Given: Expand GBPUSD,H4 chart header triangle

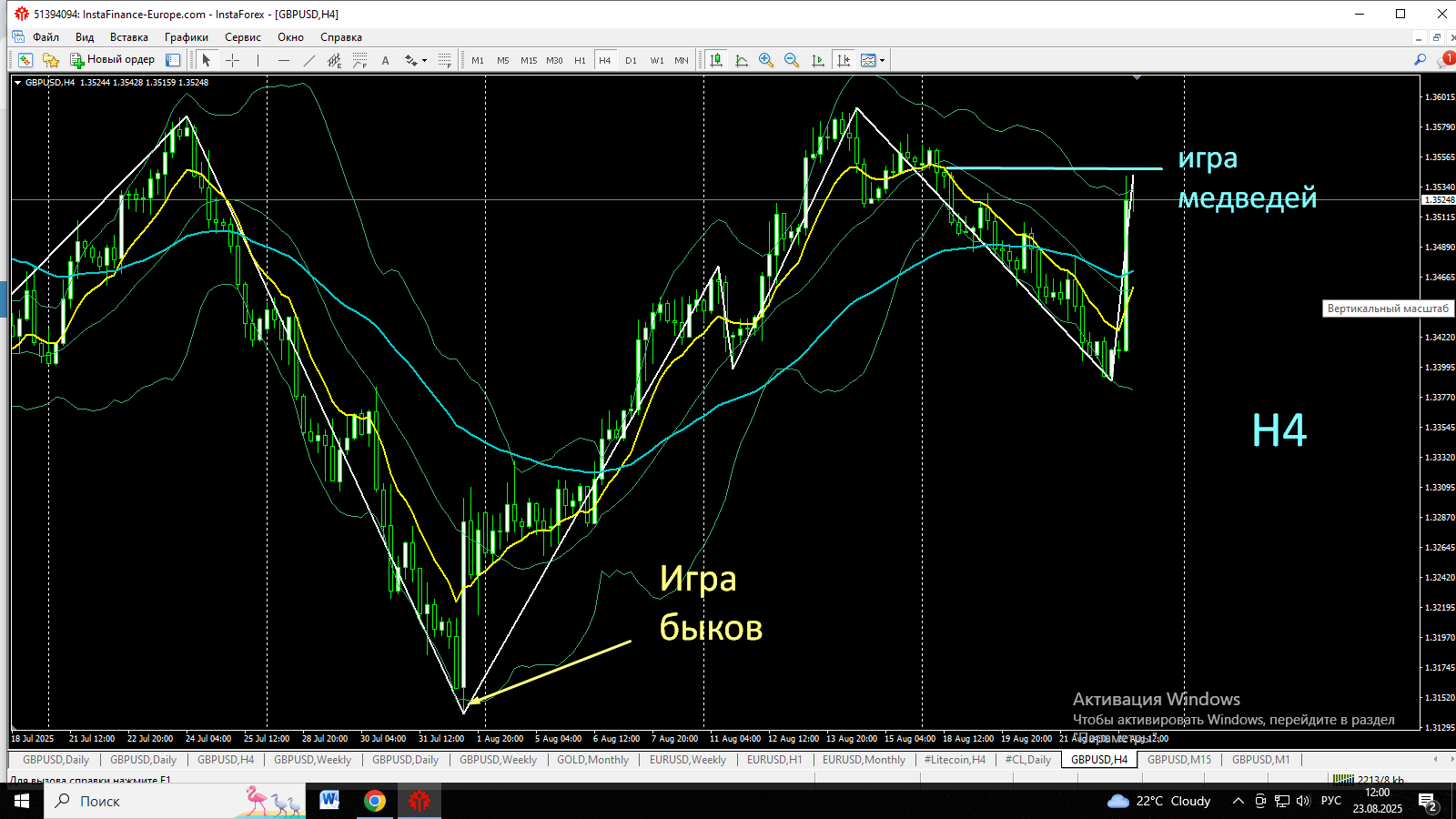Looking at the screenshot, I should [x=18, y=83].
